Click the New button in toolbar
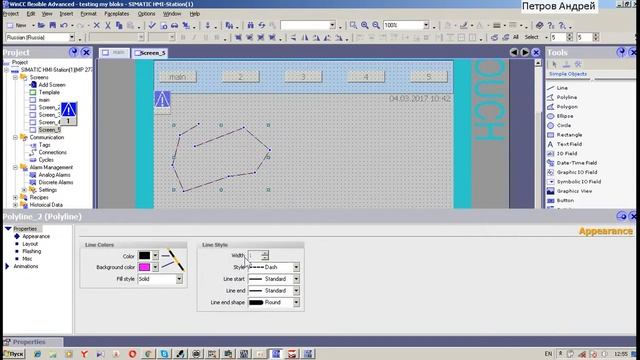Image resolution: width=640 pixels, height=360 pixels. 18,25
